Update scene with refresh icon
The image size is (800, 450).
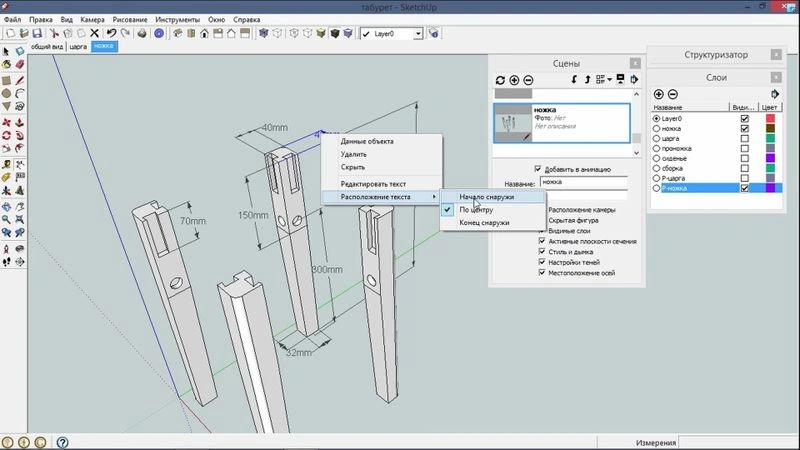click(500, 80)
